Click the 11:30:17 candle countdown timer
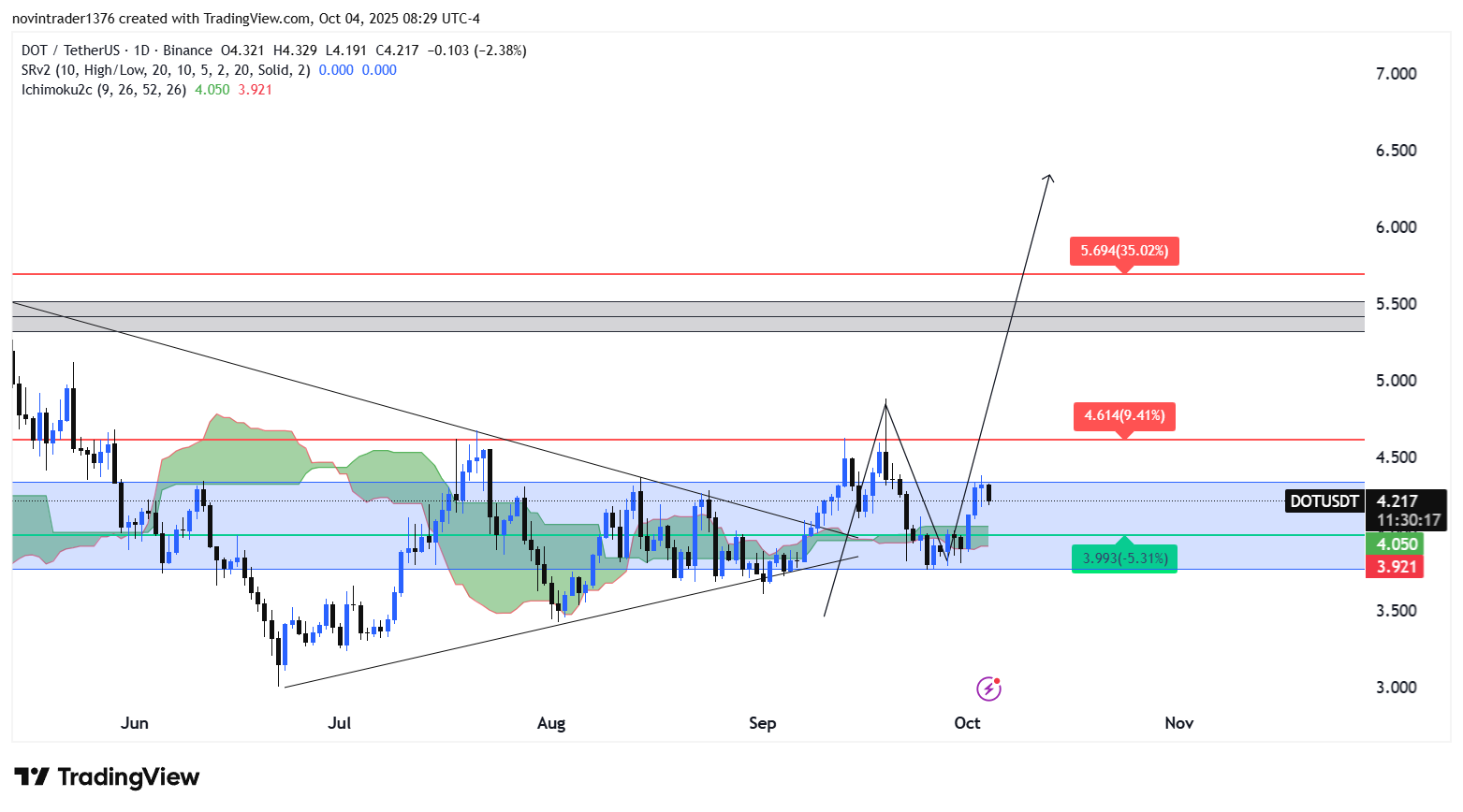Image resolution: width=1463 pixels, height=812 pixels. [1408, 520]
